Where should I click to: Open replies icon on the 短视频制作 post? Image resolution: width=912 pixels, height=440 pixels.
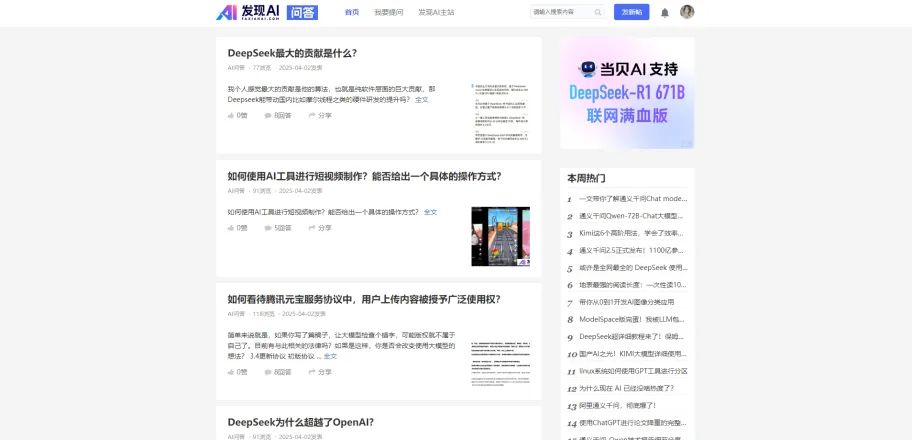[268, 228]
